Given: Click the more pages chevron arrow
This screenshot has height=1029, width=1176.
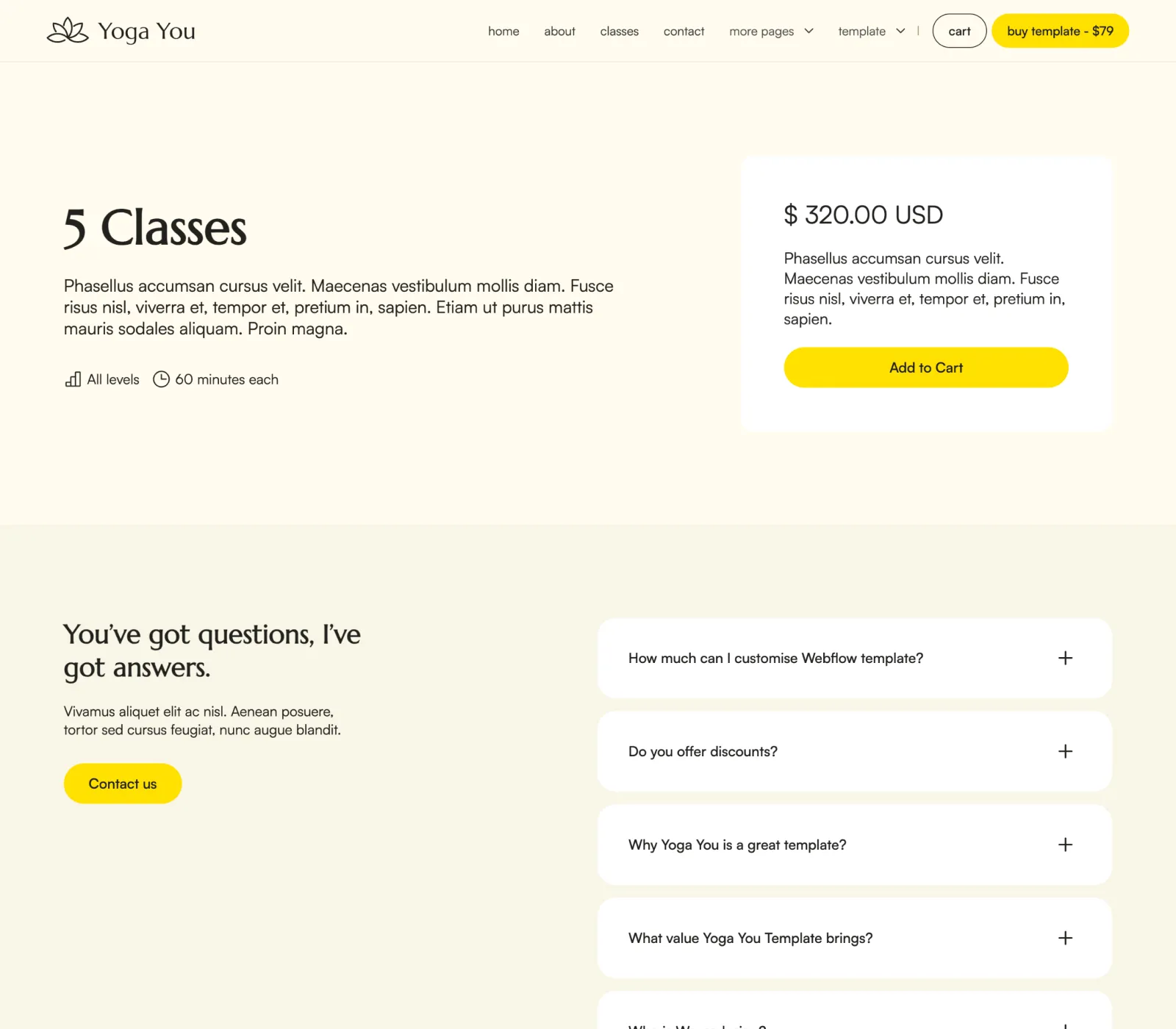Looking at the screenshot, I should tap(809, 31).
